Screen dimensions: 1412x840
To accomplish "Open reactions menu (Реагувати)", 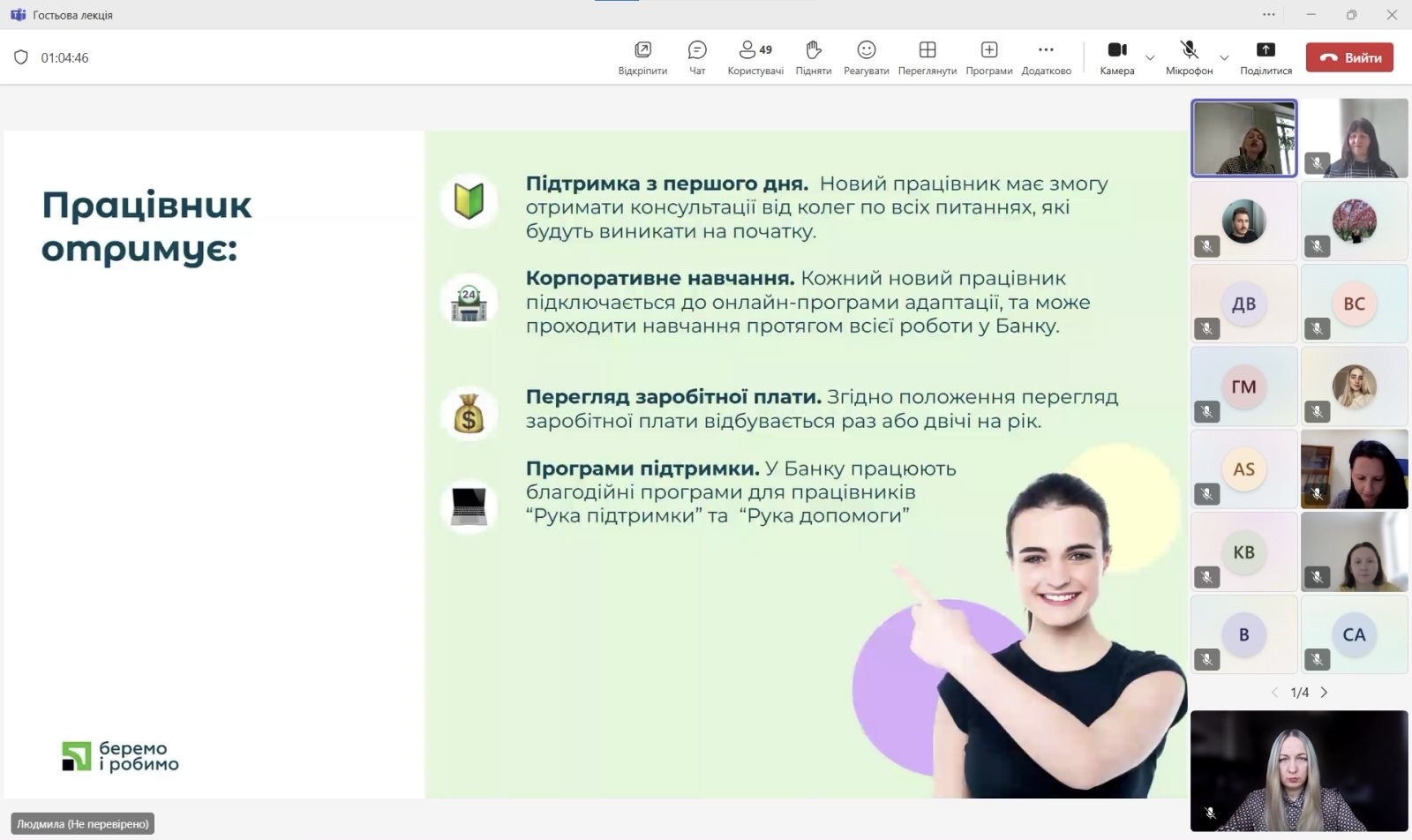I will point(866,57).
